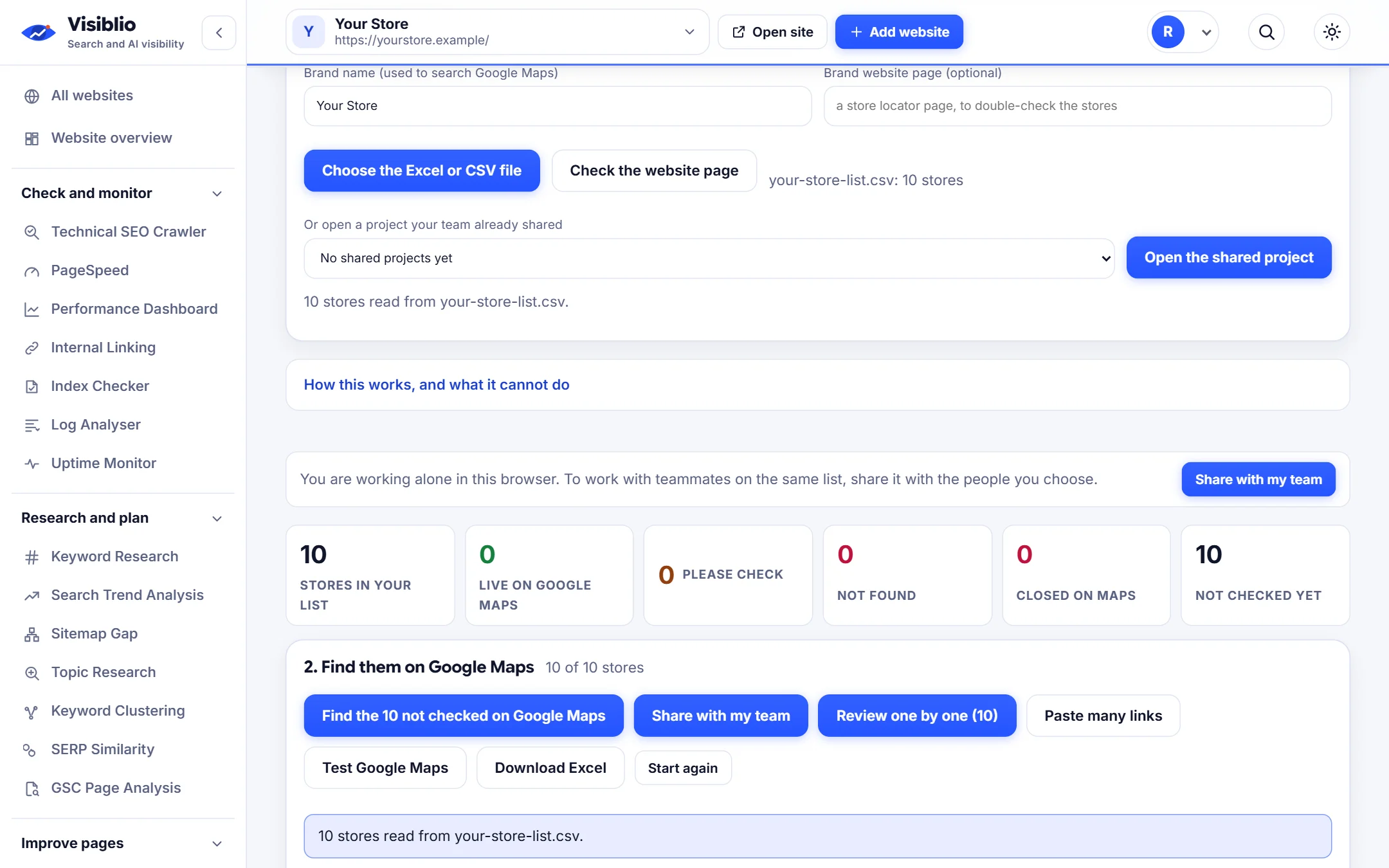The height and width of the screenshot is (868, 1389).
Task: Click the Brand website page input field
Action: [1077, 105]
